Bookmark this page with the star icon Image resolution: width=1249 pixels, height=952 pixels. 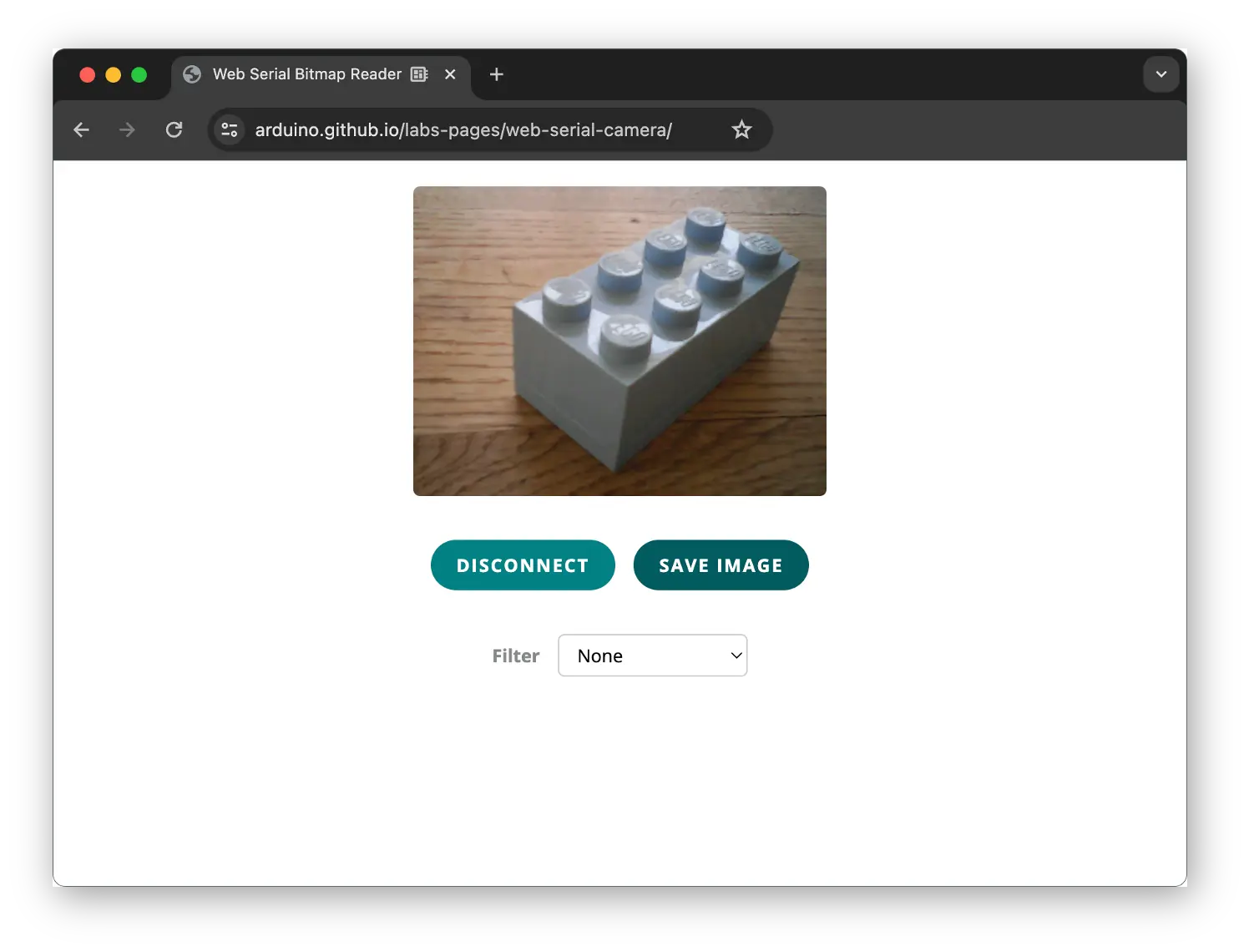(741, 129)
